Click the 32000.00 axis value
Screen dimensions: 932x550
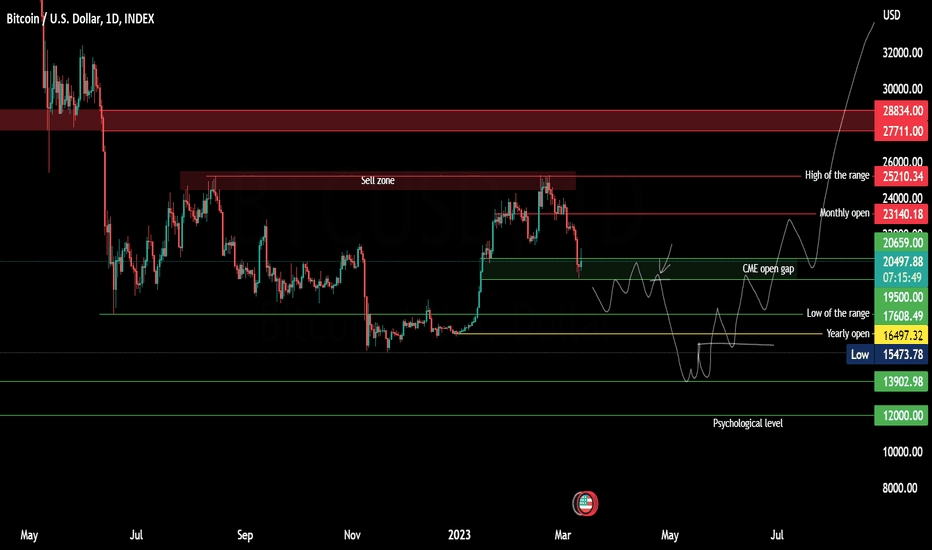(902, 53)
